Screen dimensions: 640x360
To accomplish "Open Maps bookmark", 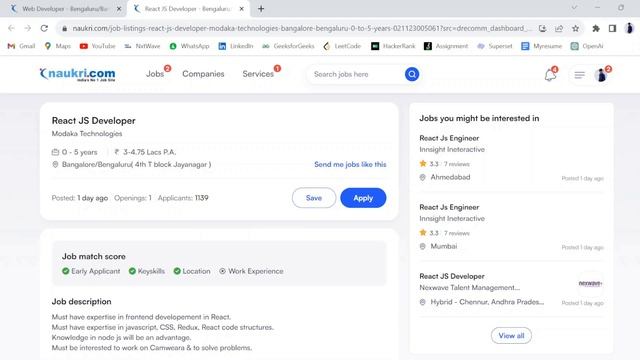I will point(58,46).
